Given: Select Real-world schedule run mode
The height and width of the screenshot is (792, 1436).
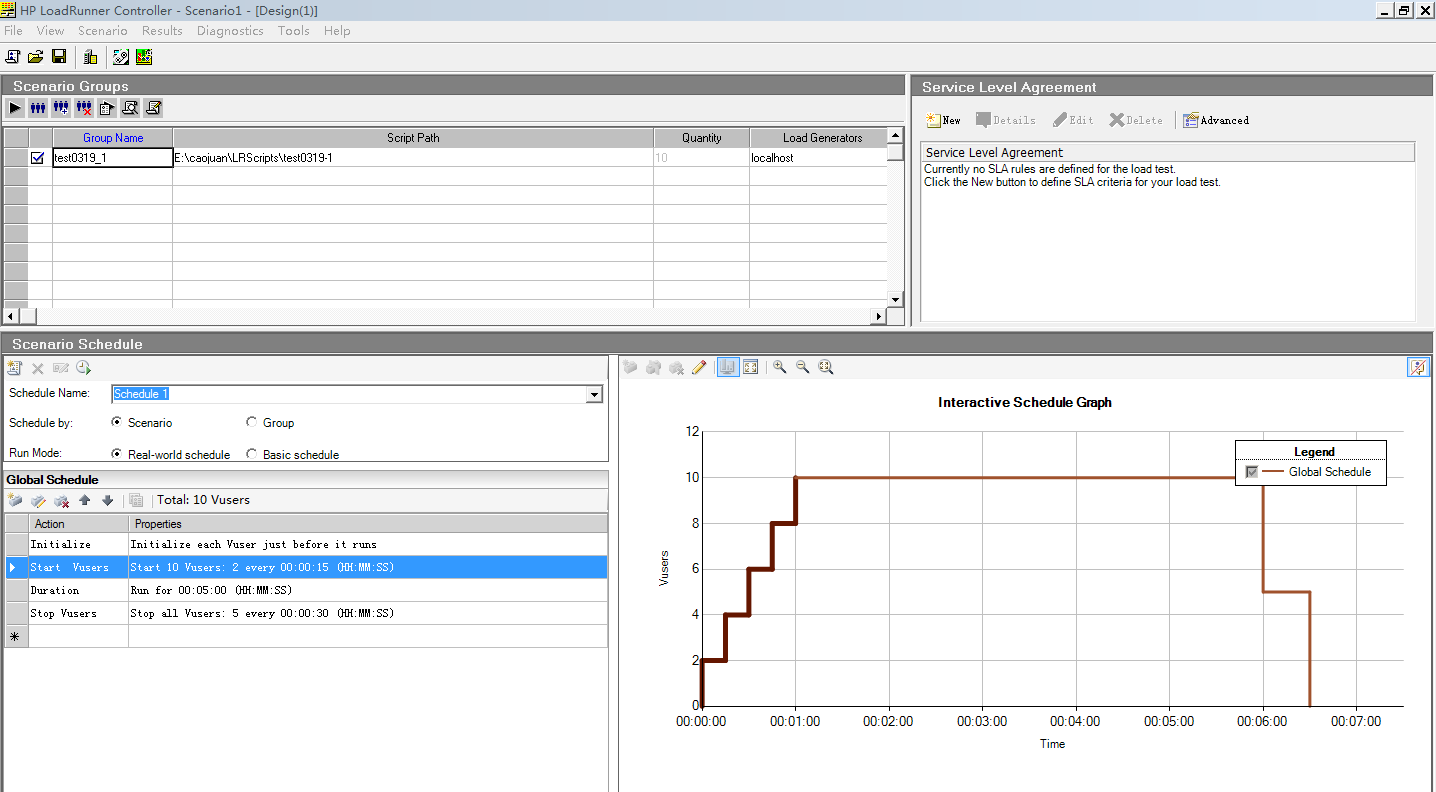Looking at the screenshot, I should (x=117, y=454).
